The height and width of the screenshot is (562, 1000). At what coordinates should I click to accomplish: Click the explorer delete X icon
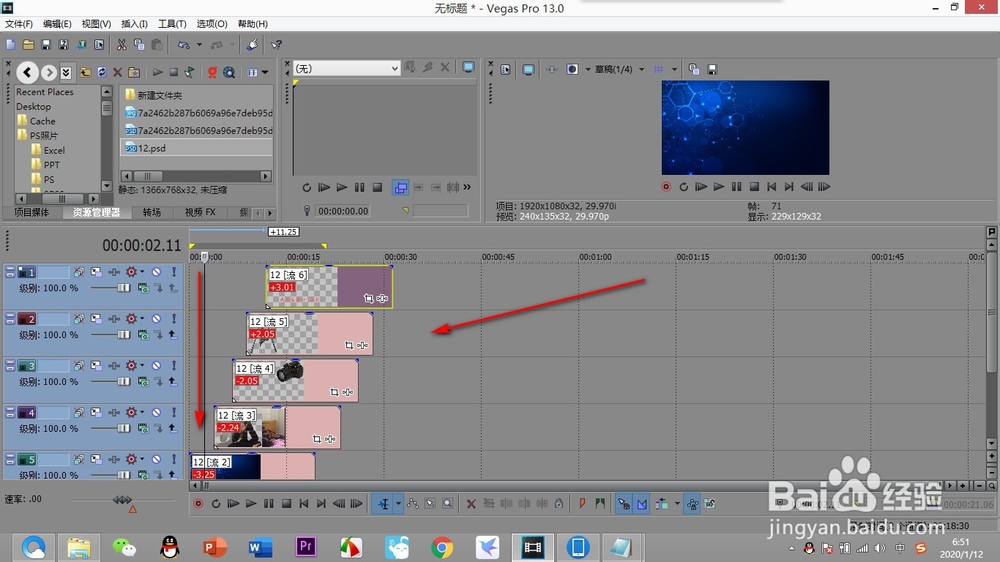pyautogui.click(x=117, y=72)
